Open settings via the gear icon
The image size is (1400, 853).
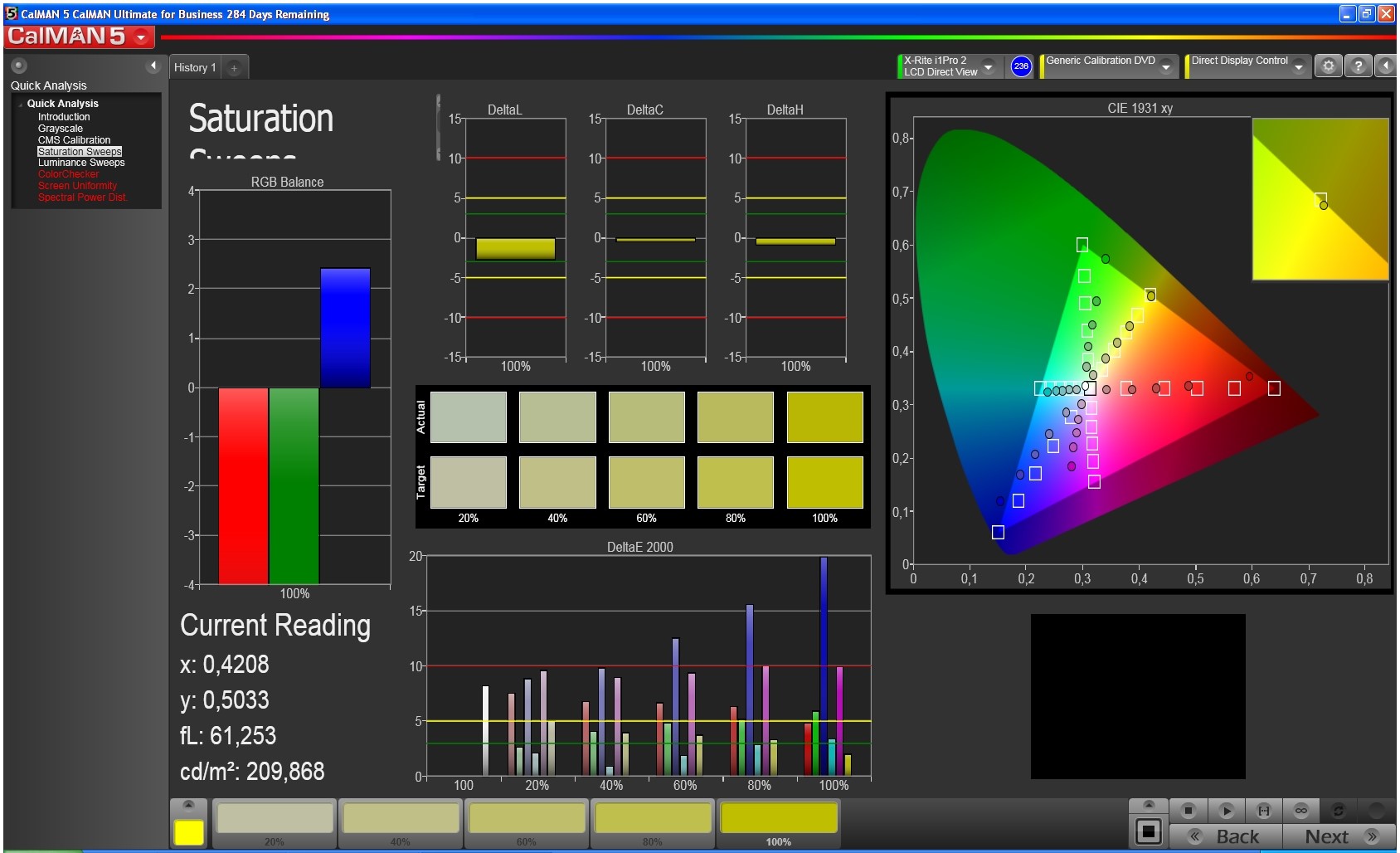click(1328, 66)
